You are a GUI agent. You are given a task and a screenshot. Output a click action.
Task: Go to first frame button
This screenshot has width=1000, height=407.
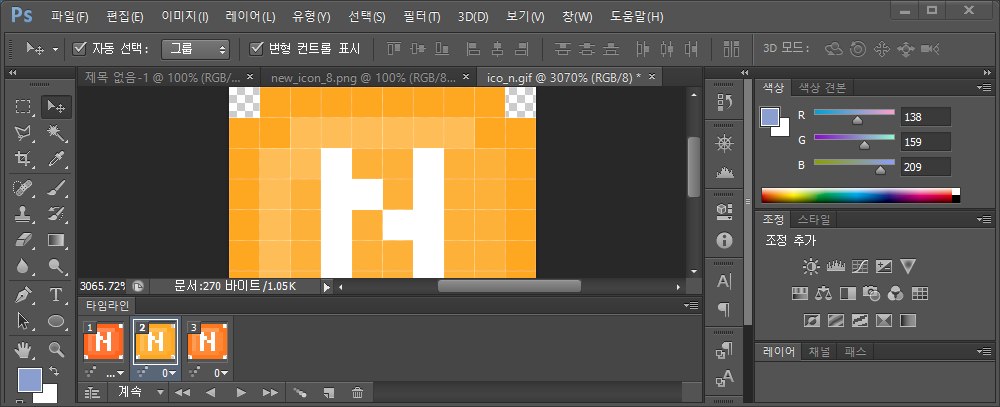coord(182,393)
